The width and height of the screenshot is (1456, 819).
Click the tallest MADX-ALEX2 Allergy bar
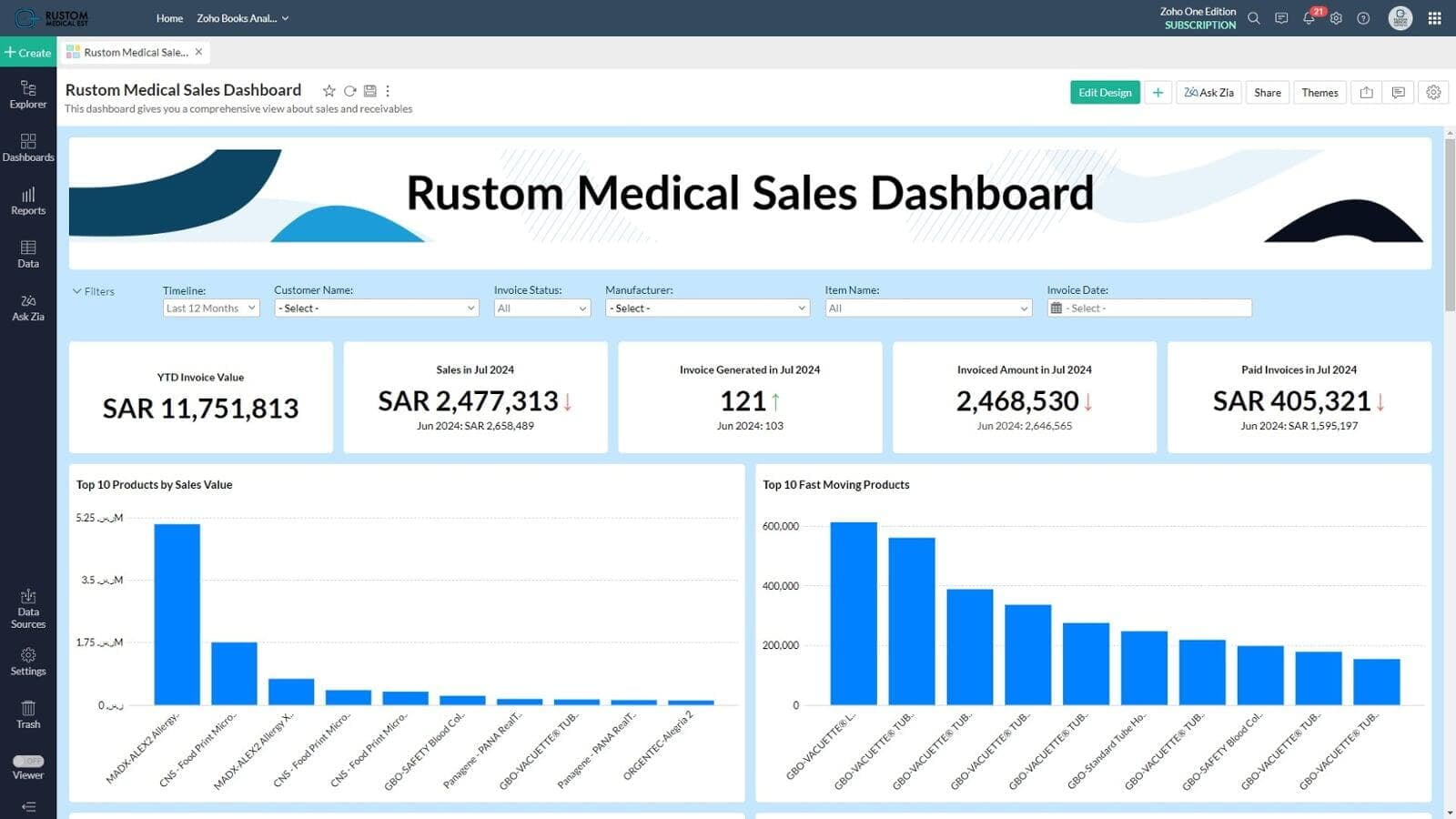[x=177, y=614]
